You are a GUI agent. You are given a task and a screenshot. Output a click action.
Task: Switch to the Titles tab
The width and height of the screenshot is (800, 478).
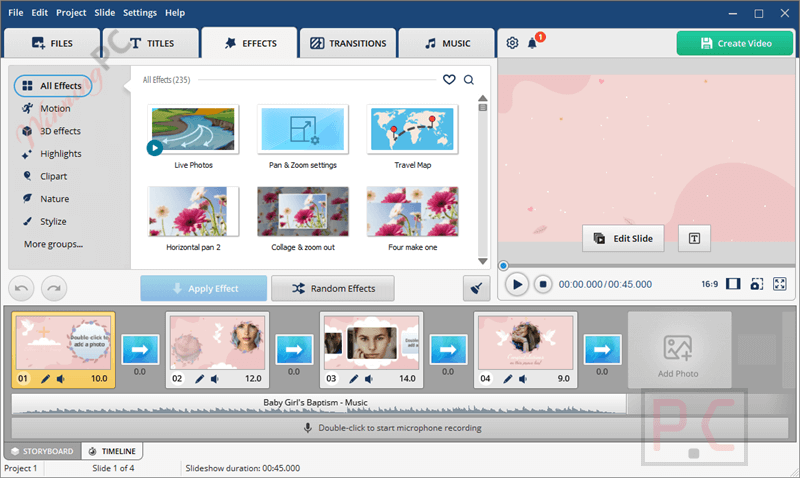coord(151,43)
